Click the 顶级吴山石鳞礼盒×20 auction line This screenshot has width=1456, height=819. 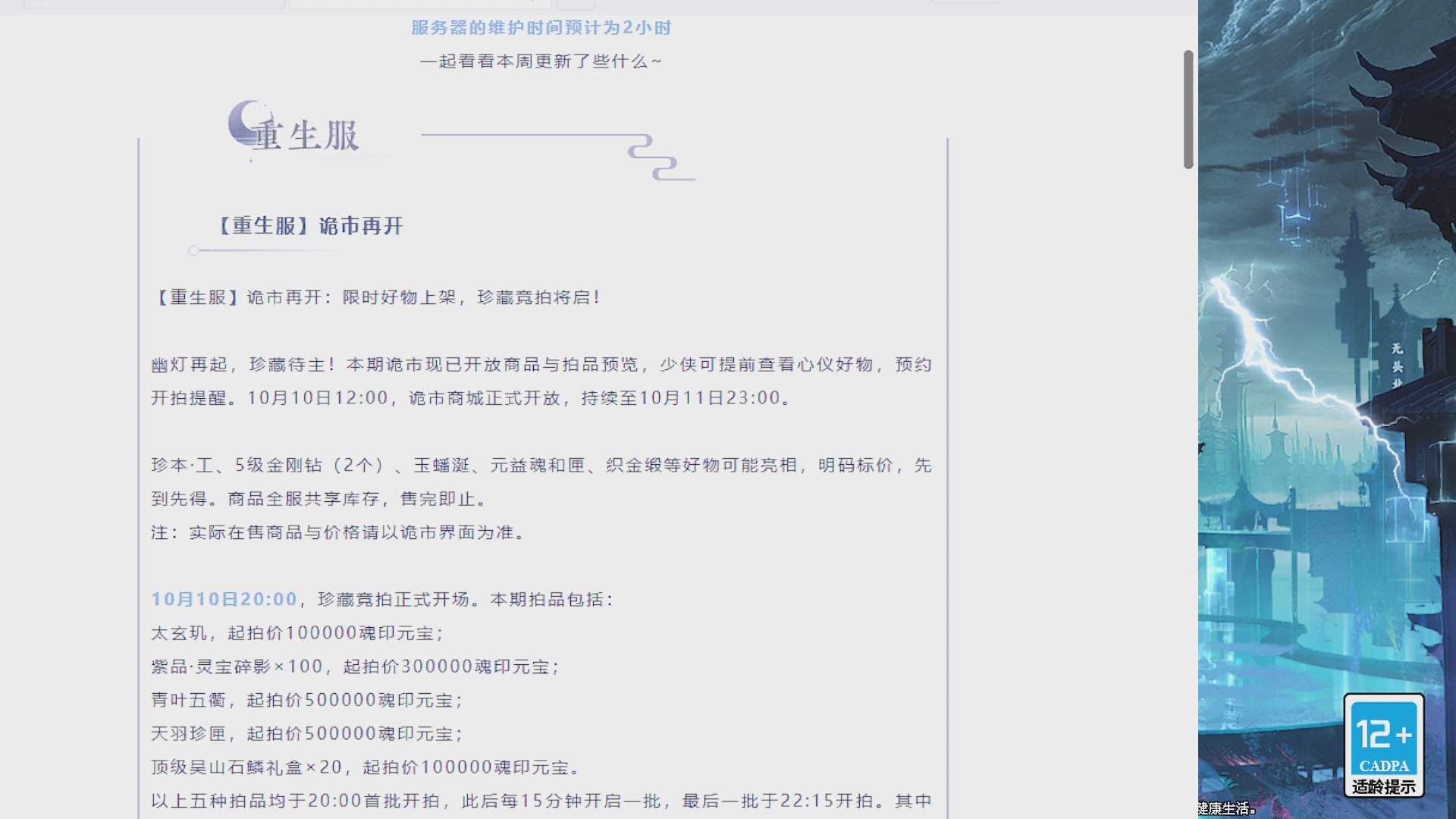click(366, 767)
